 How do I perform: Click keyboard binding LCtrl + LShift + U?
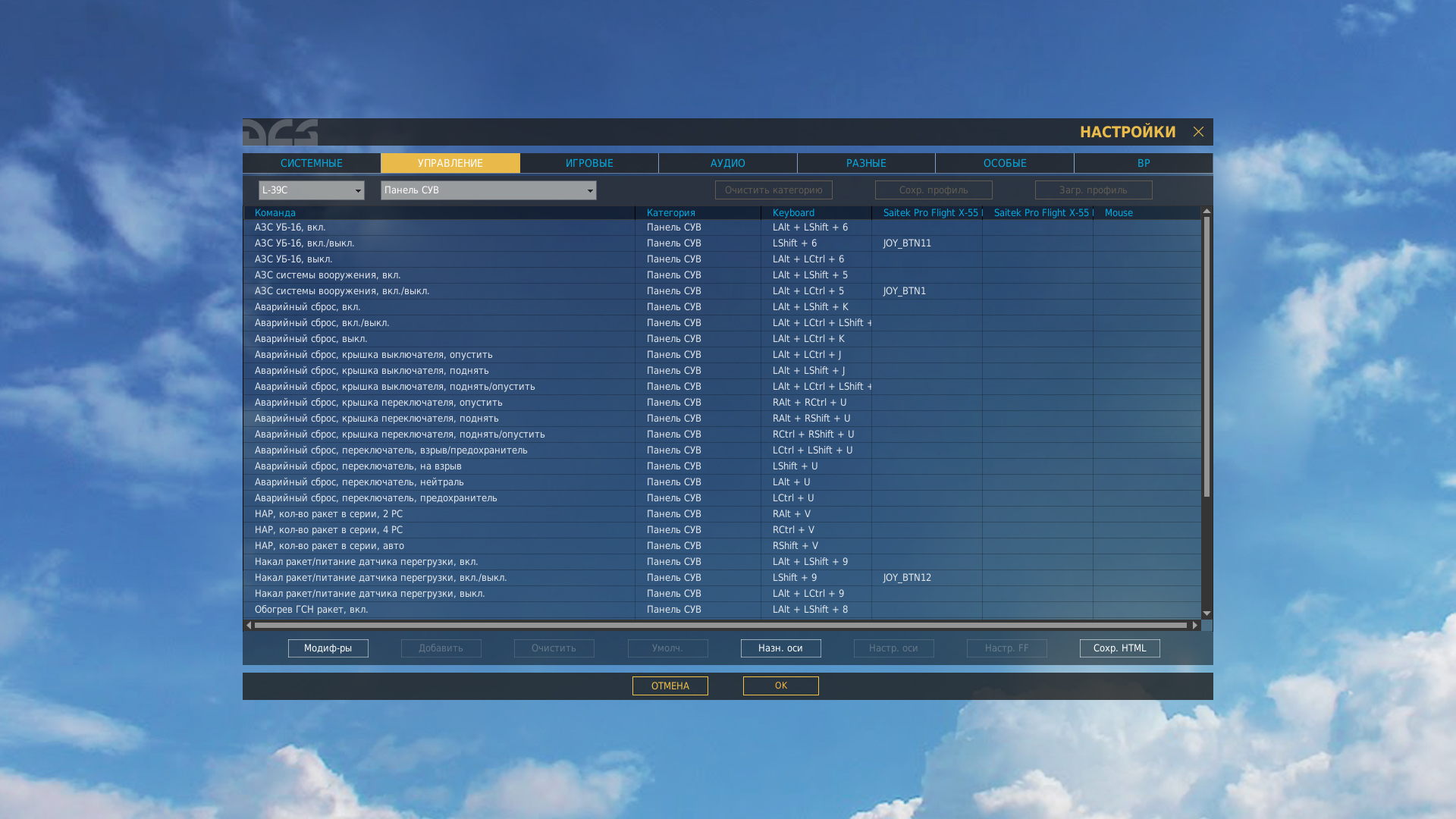[816, 450]
